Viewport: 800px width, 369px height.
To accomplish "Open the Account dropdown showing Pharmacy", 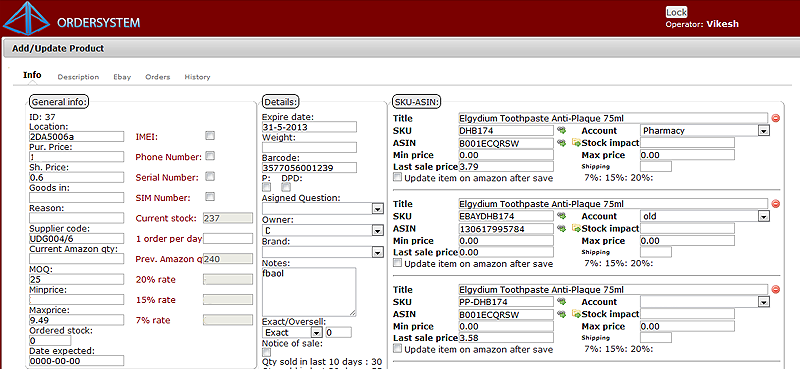I will (704, 131).
